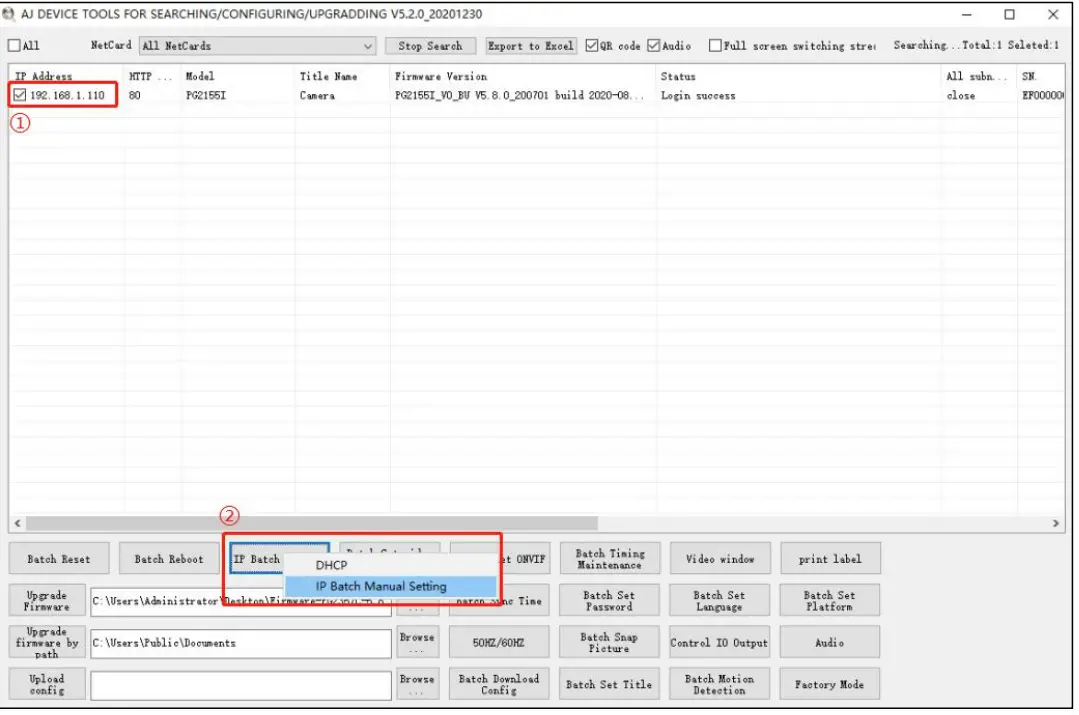
Task: Click Batch Motion Detection button
Action: point(720,684)
